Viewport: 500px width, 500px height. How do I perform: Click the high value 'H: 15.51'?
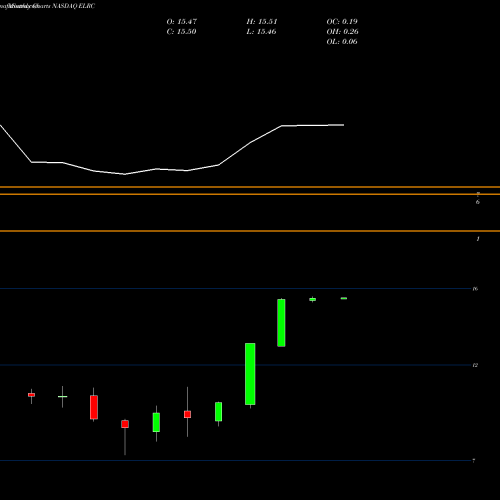point(262,22)
